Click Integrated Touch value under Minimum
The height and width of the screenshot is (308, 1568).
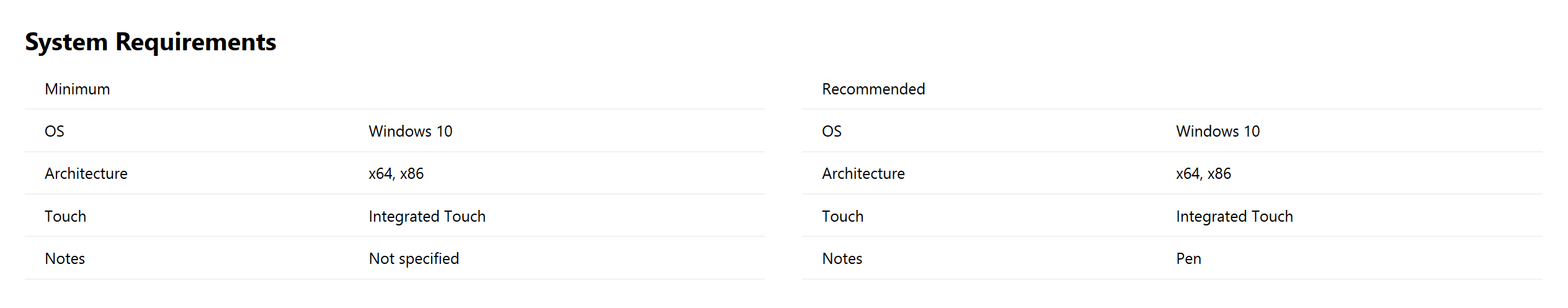[427, 216]
